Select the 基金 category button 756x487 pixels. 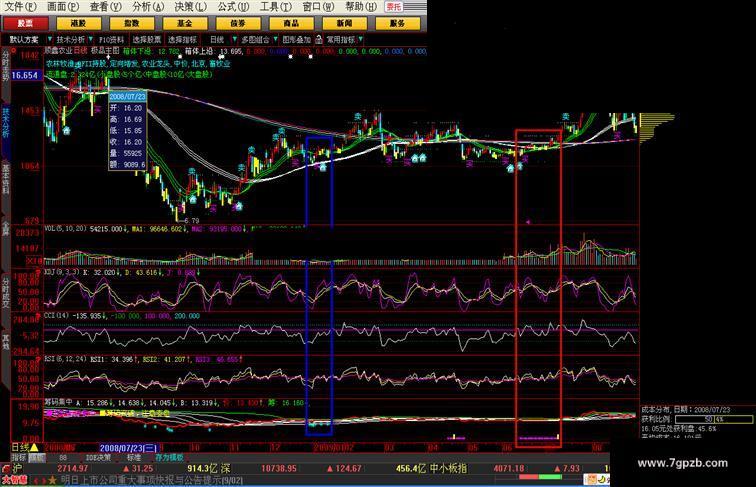pos(185,23)
